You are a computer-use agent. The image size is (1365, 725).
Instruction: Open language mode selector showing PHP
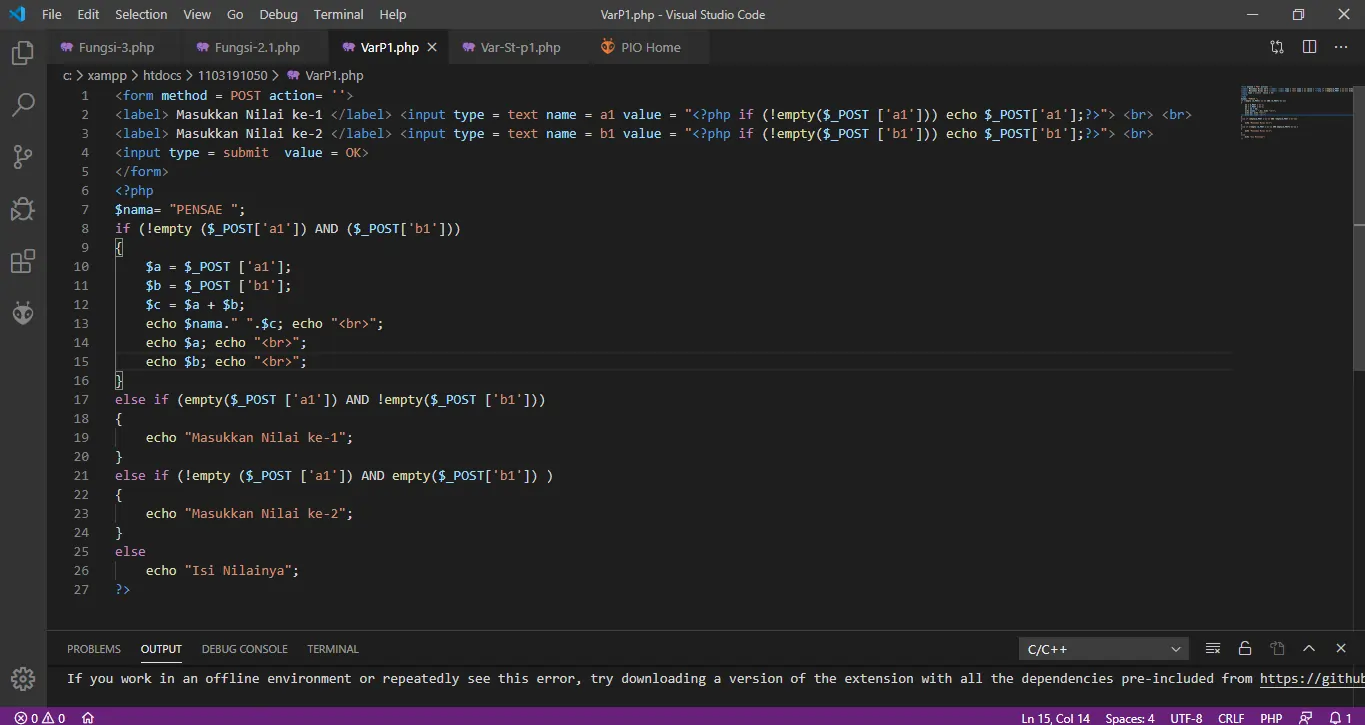click(x=1271, y=717)
